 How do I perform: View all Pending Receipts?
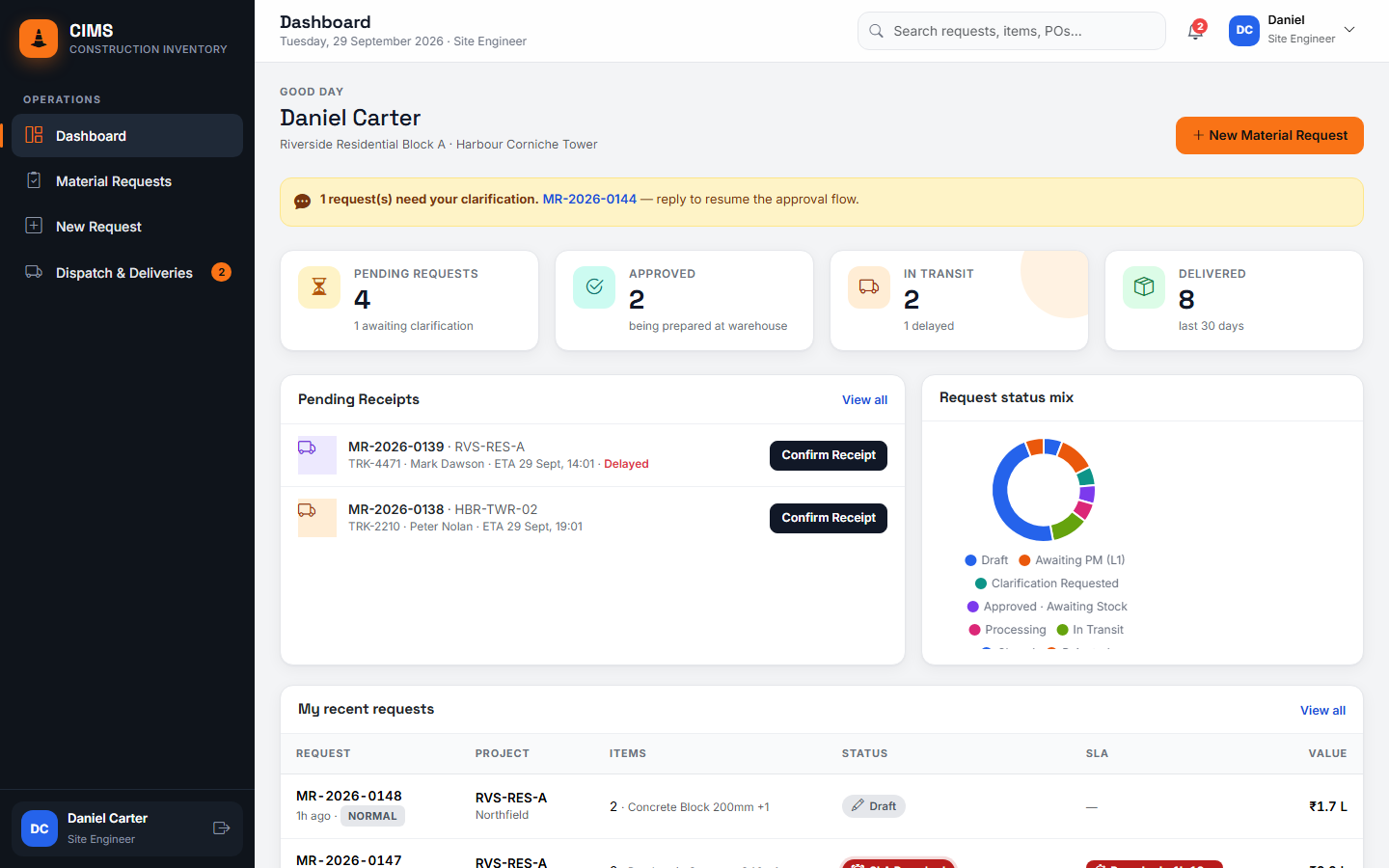coord(864,399)
